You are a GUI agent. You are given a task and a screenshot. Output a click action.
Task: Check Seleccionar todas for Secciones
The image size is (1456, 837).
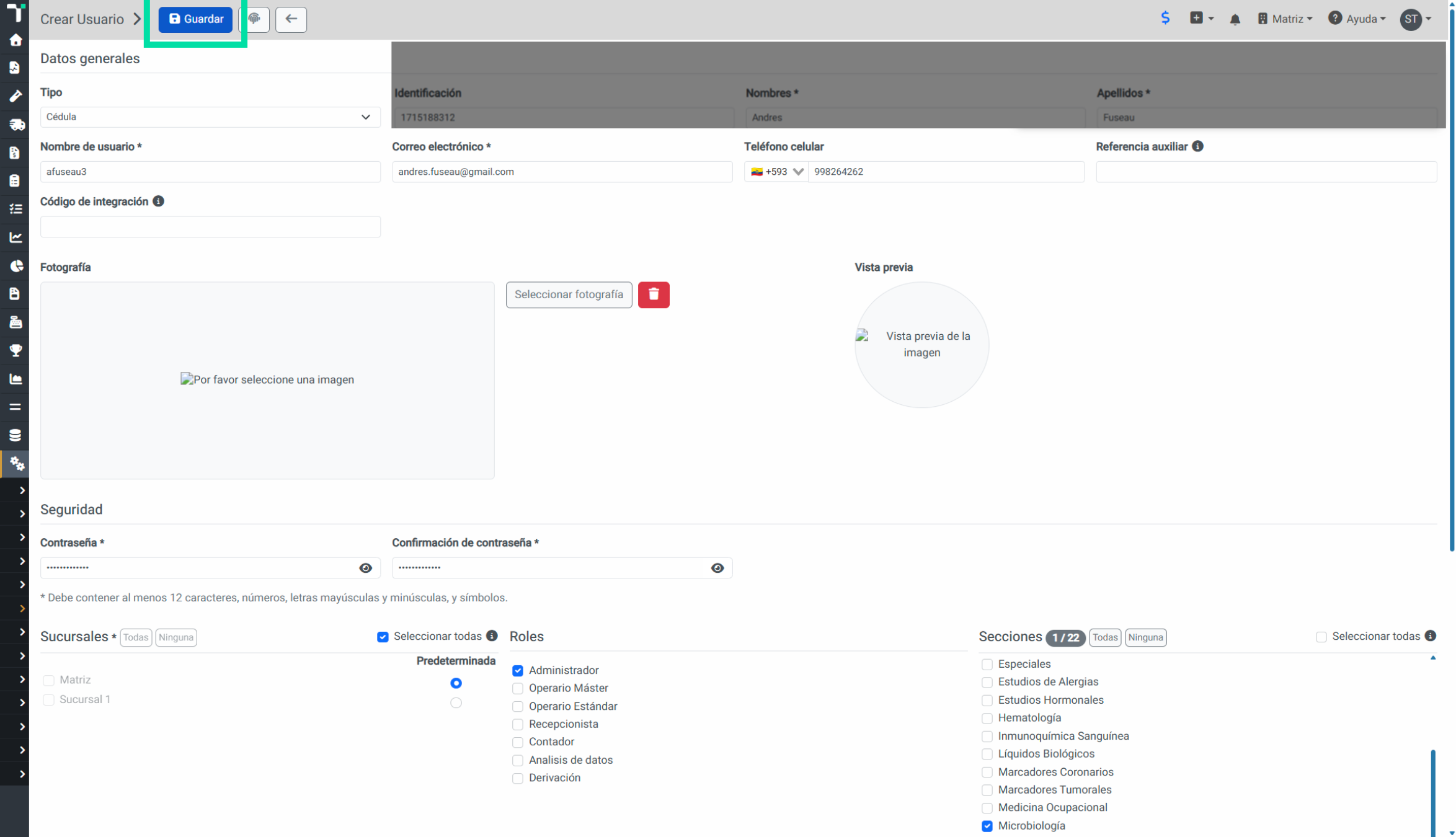(x=1321, y=637)
